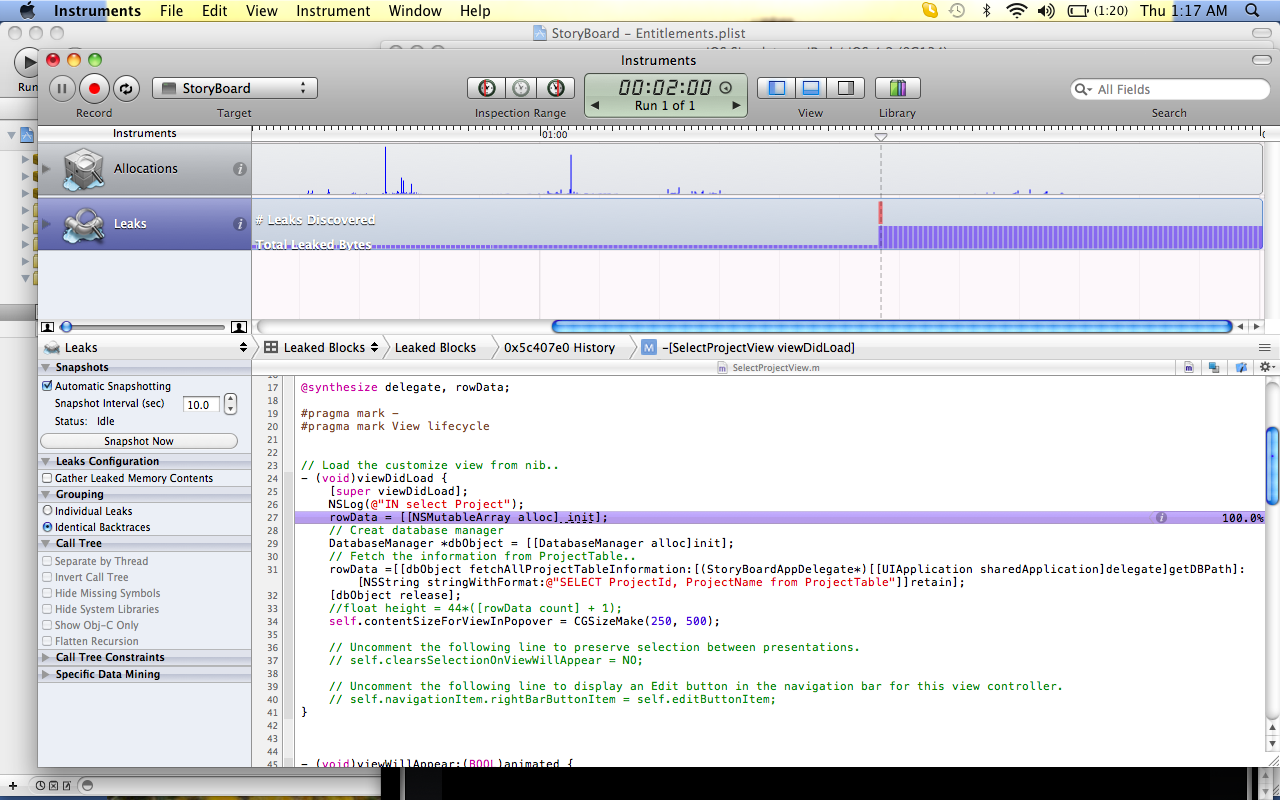Select the Individual Leaks radio button
This screenshot has height=800, width=1280.
pyautogui.click(x=47, y=511)
